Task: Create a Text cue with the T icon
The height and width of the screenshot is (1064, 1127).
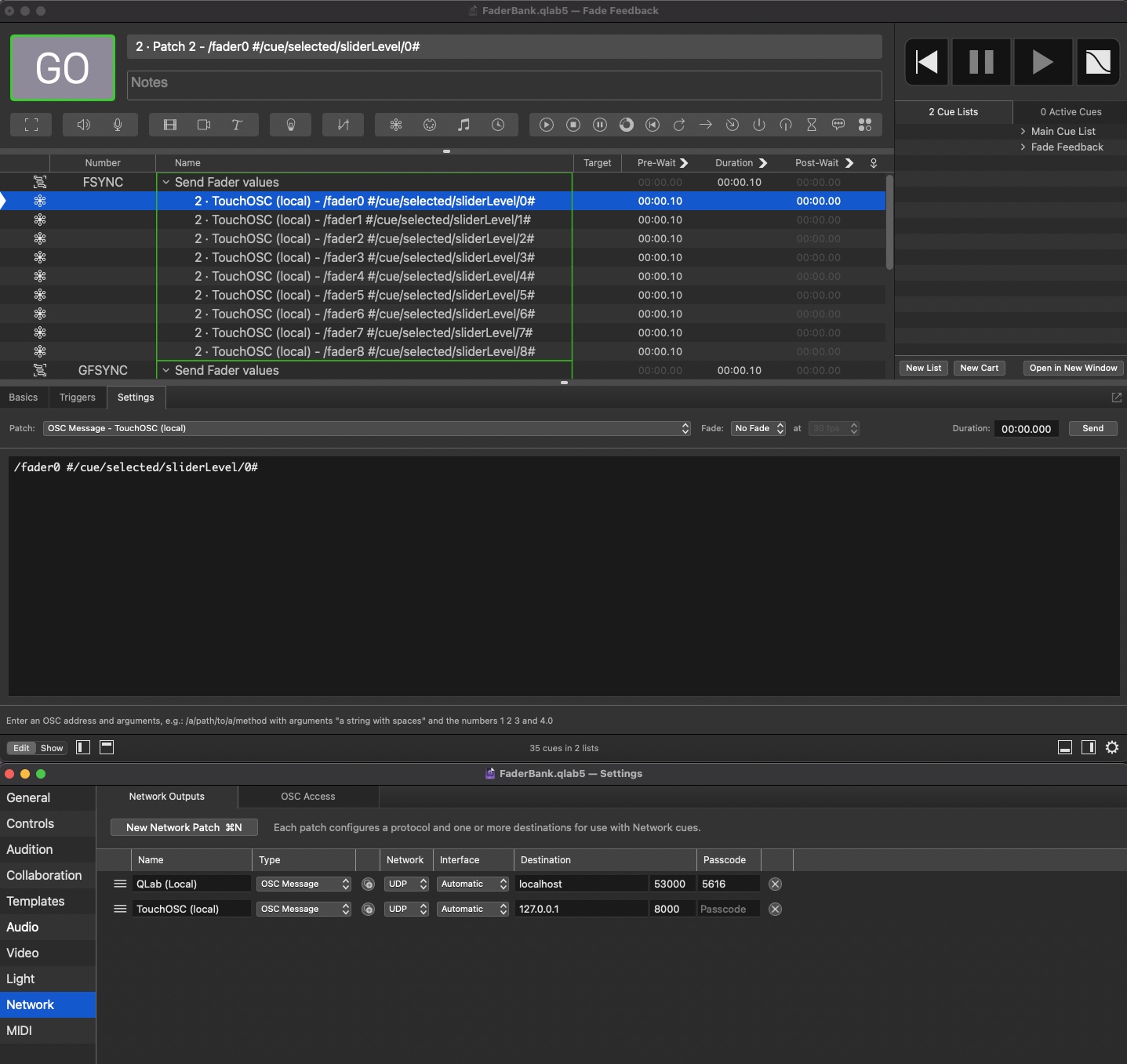Action: pos(236,125)
